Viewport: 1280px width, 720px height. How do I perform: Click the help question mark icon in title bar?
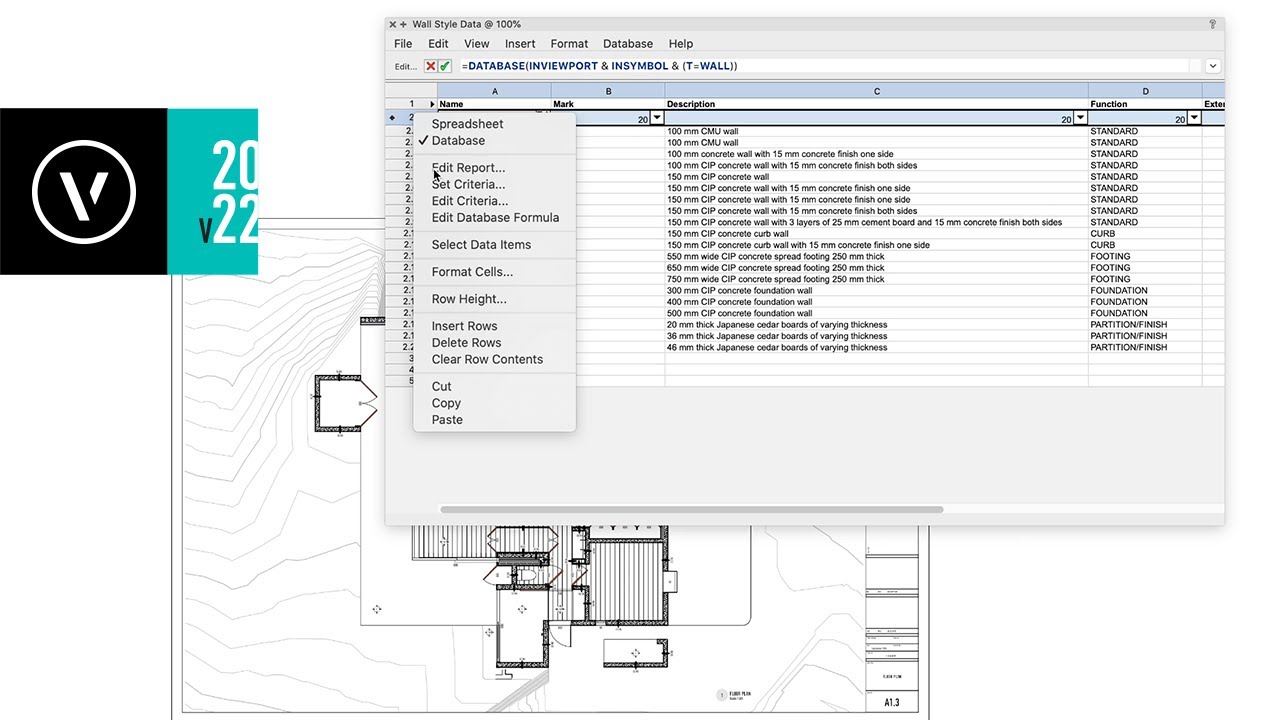pos(1212,24)
